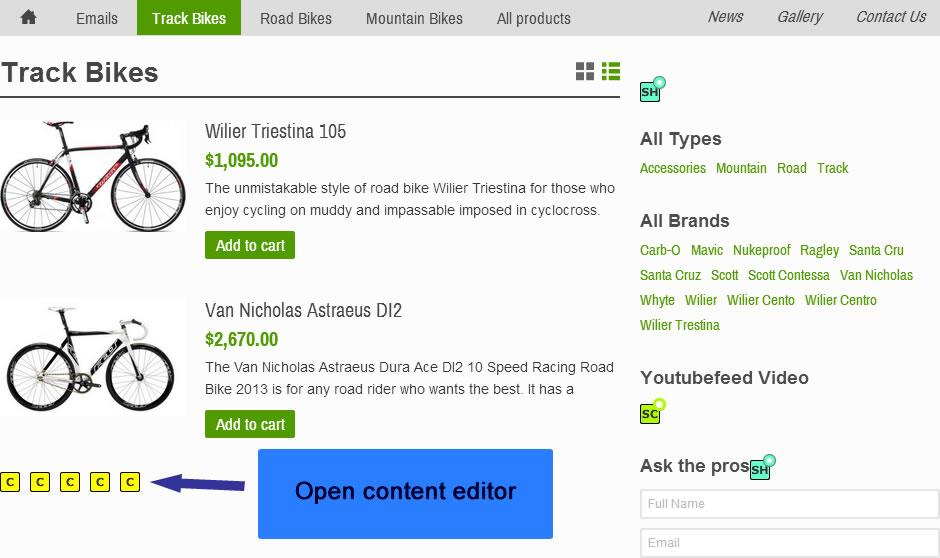Open the News page
The height and width of the screenshot is (558, 940).
pyautogui.click(x=725, y=17)
